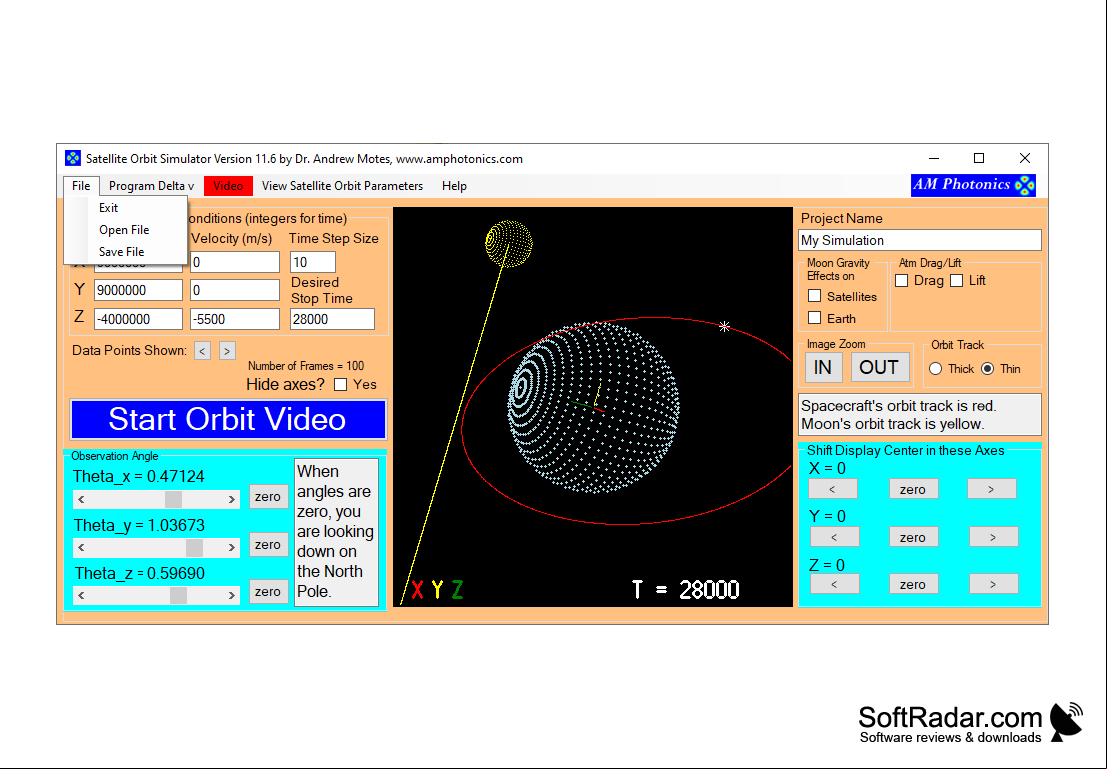Zero the X display center shift
The image size is (1107, 769).
click(x=913, y=489)
